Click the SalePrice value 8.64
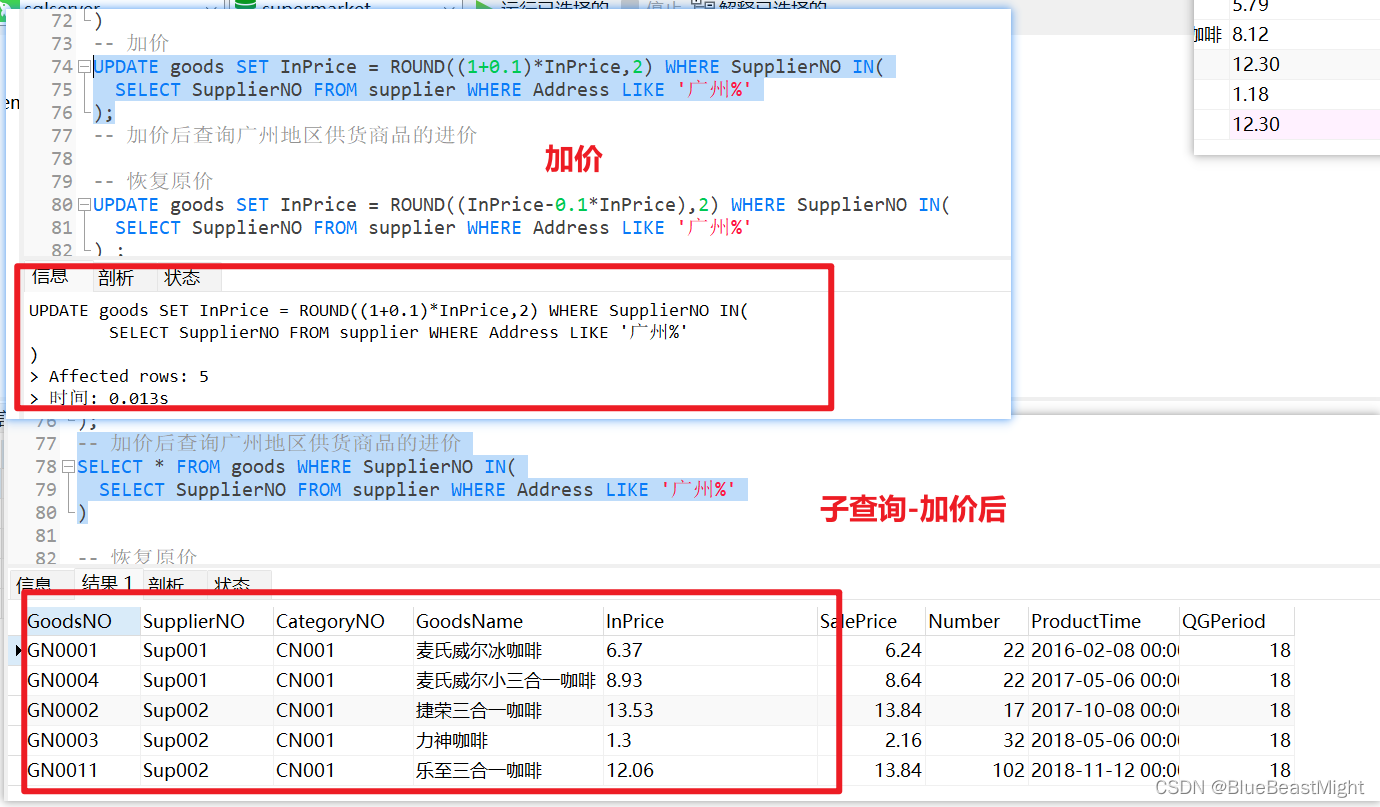 pyautogui.click(x=872, y=681)
